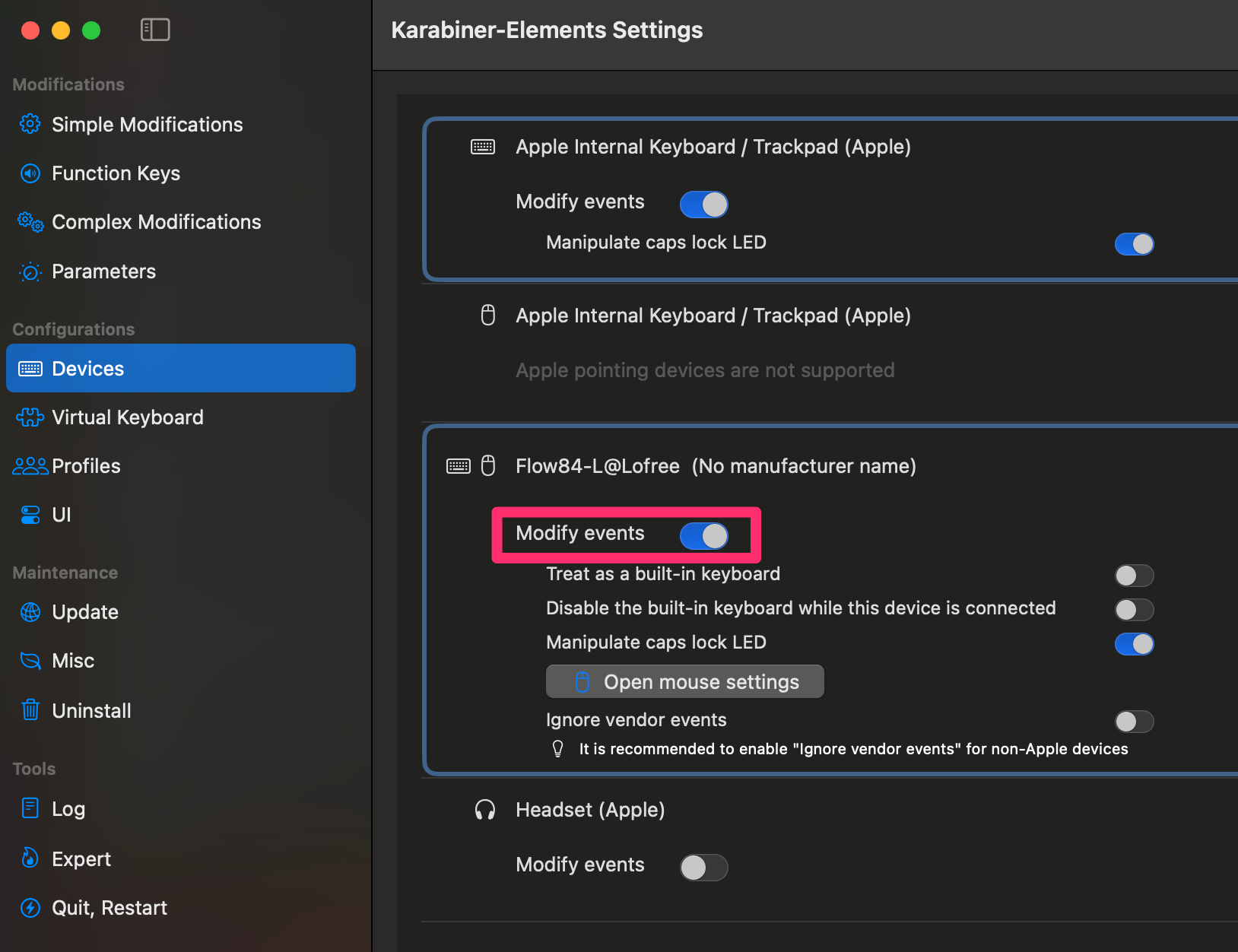Click the sidebar toggle icon
1238x952 pixels.
click(155, 30)
